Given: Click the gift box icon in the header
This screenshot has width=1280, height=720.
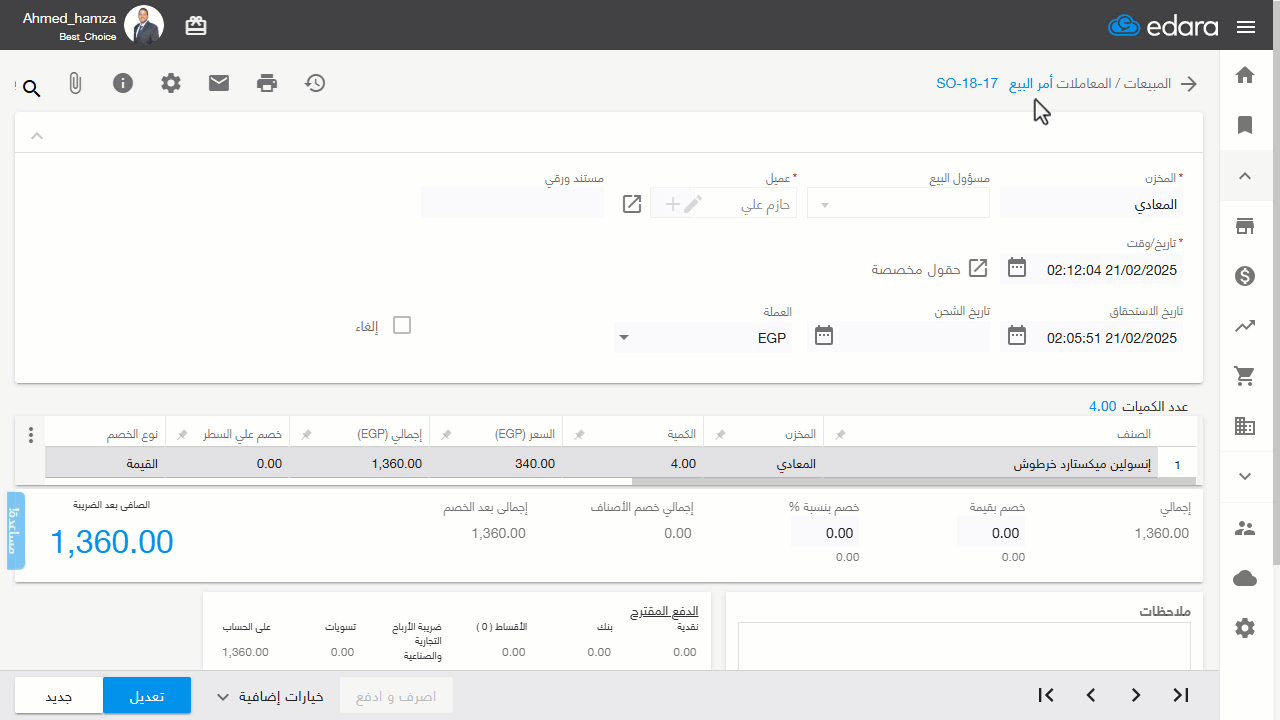Looking at the screenshot, I should [x=196, y=26].
